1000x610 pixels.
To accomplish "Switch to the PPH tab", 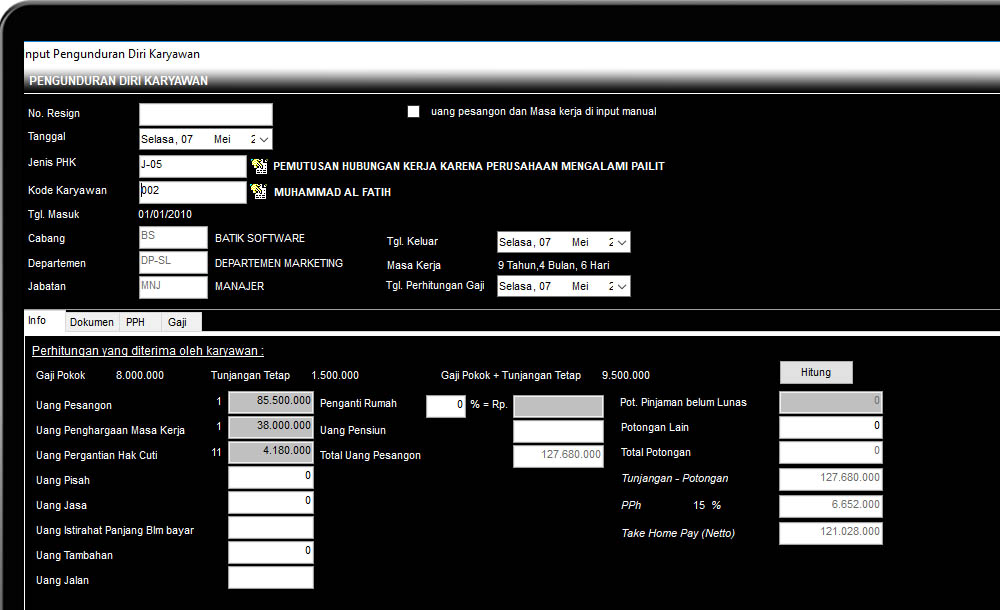I will 135,322.
